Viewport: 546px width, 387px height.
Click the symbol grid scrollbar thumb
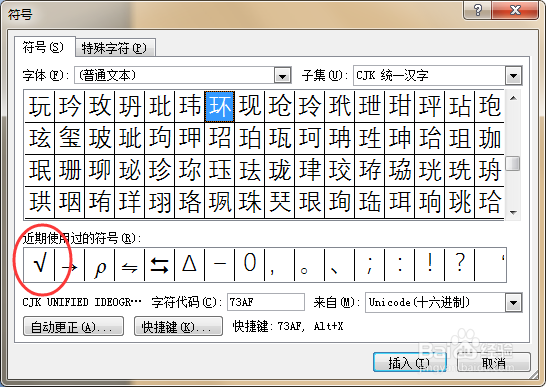(x=513, y=163)
